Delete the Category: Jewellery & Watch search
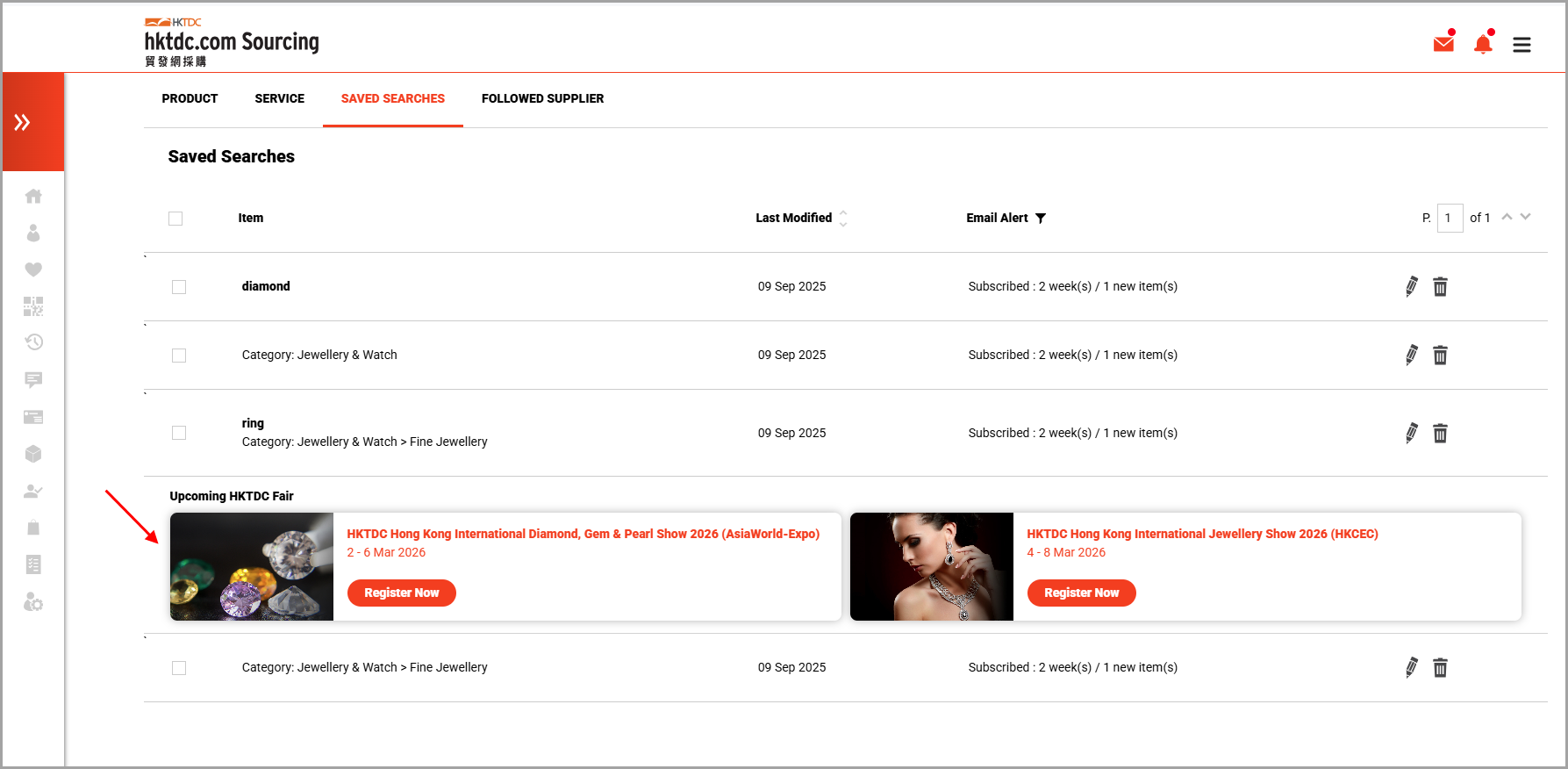The width and height of the screenshot is (1568, 769). coord(1440,355)
